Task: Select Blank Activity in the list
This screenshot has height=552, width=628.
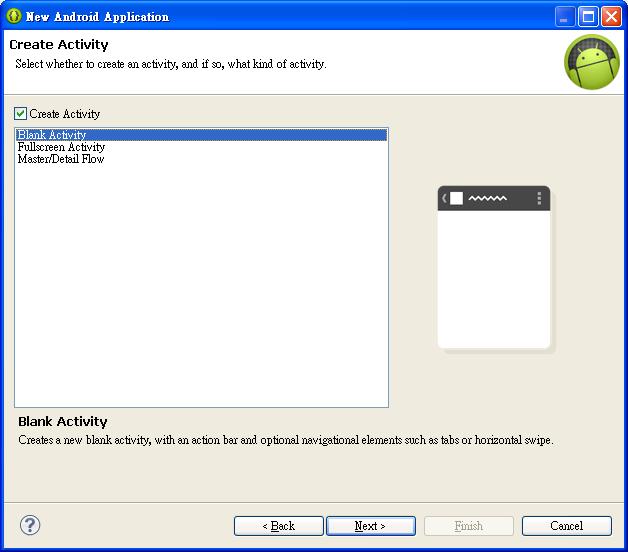Action: (x=201, y=135)
